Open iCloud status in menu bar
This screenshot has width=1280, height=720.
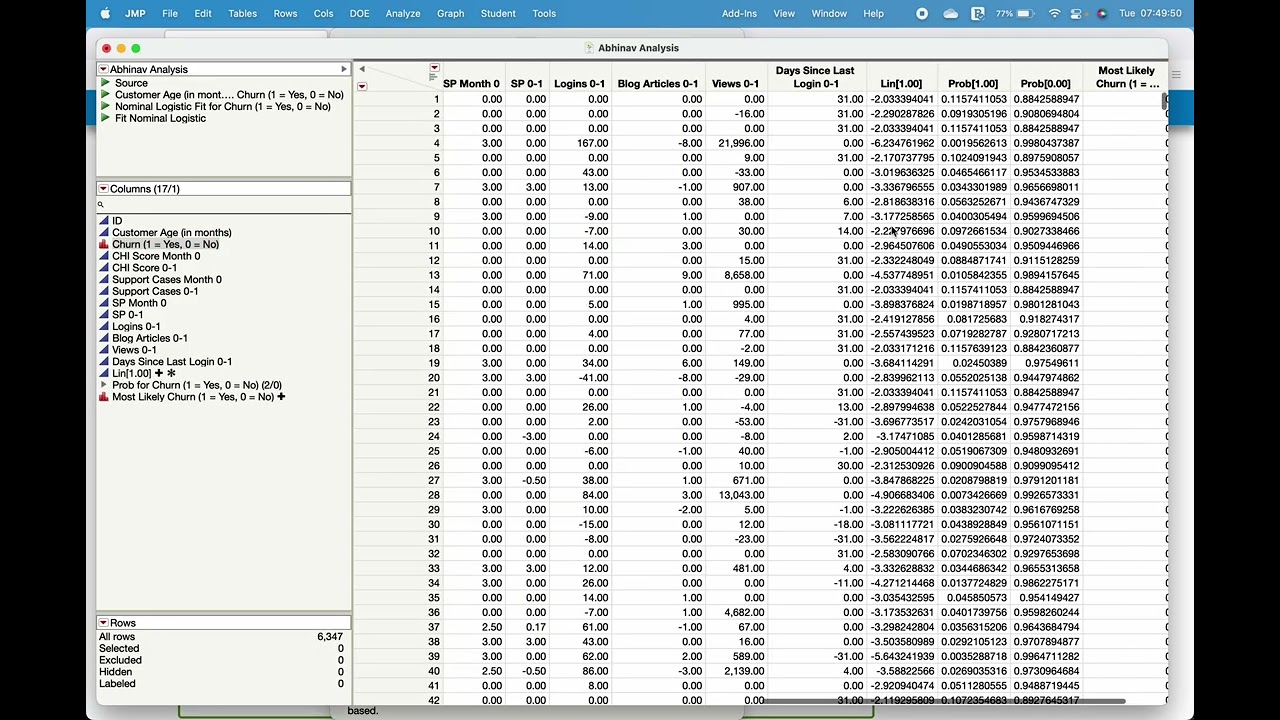click(951, 13)
